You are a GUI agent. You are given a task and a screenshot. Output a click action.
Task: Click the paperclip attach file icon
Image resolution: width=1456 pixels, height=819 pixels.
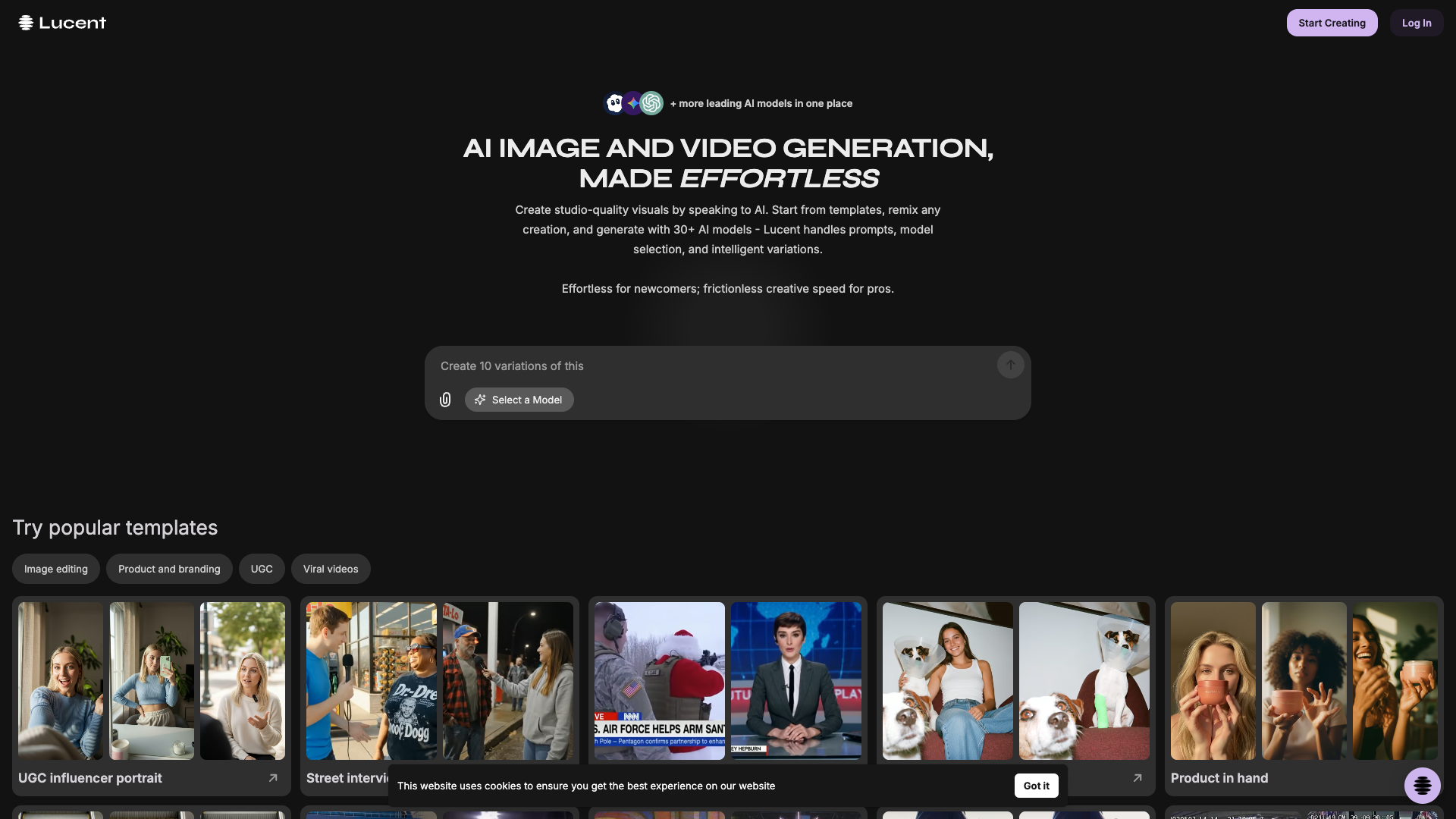click(445, 400)
